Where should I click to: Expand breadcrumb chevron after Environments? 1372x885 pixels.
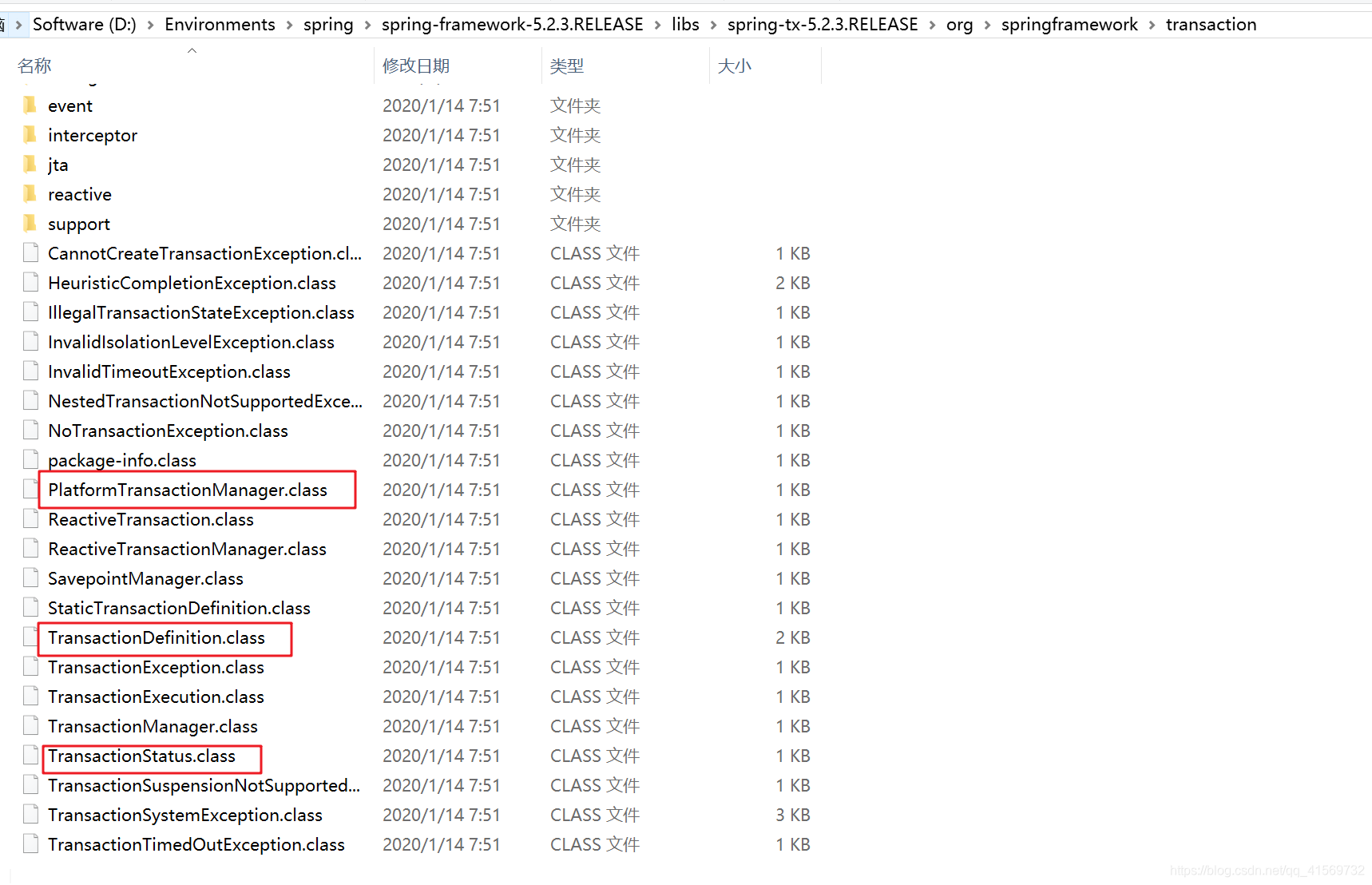coord(289,25)
